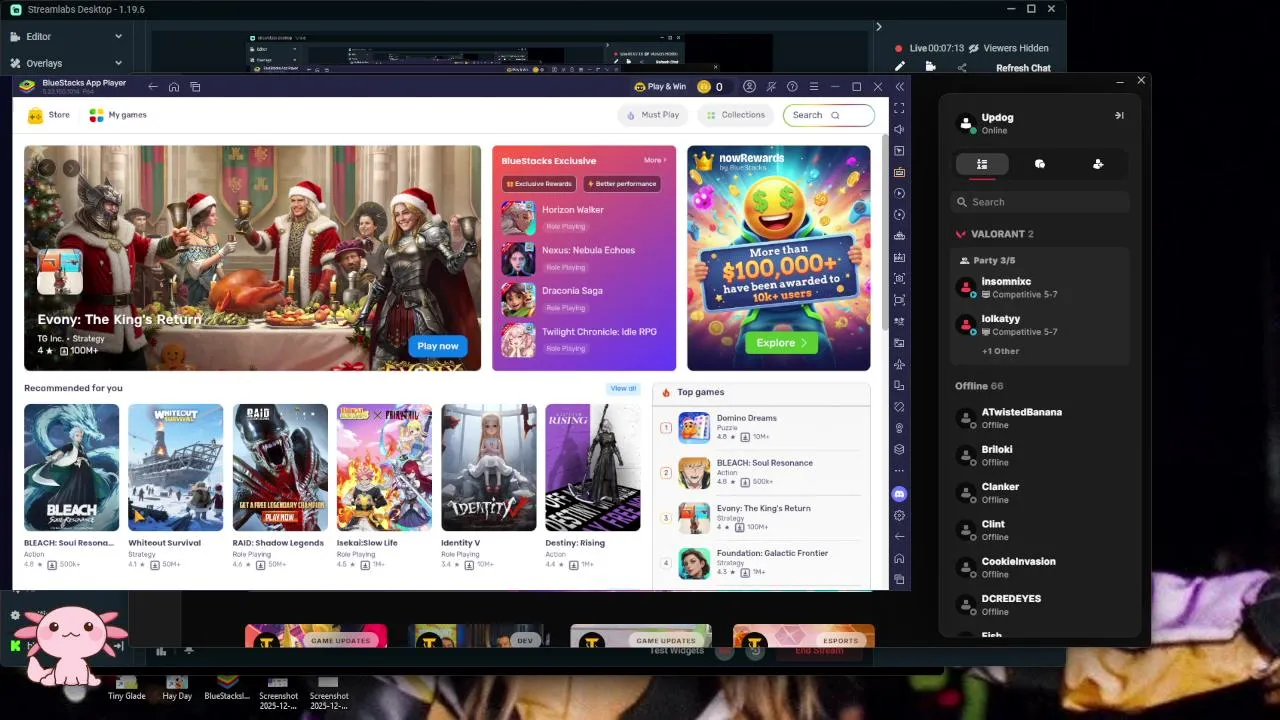Collapse the BlueStacks side toolbar
Screen dimensions: 1280x720
pos(899,87)
